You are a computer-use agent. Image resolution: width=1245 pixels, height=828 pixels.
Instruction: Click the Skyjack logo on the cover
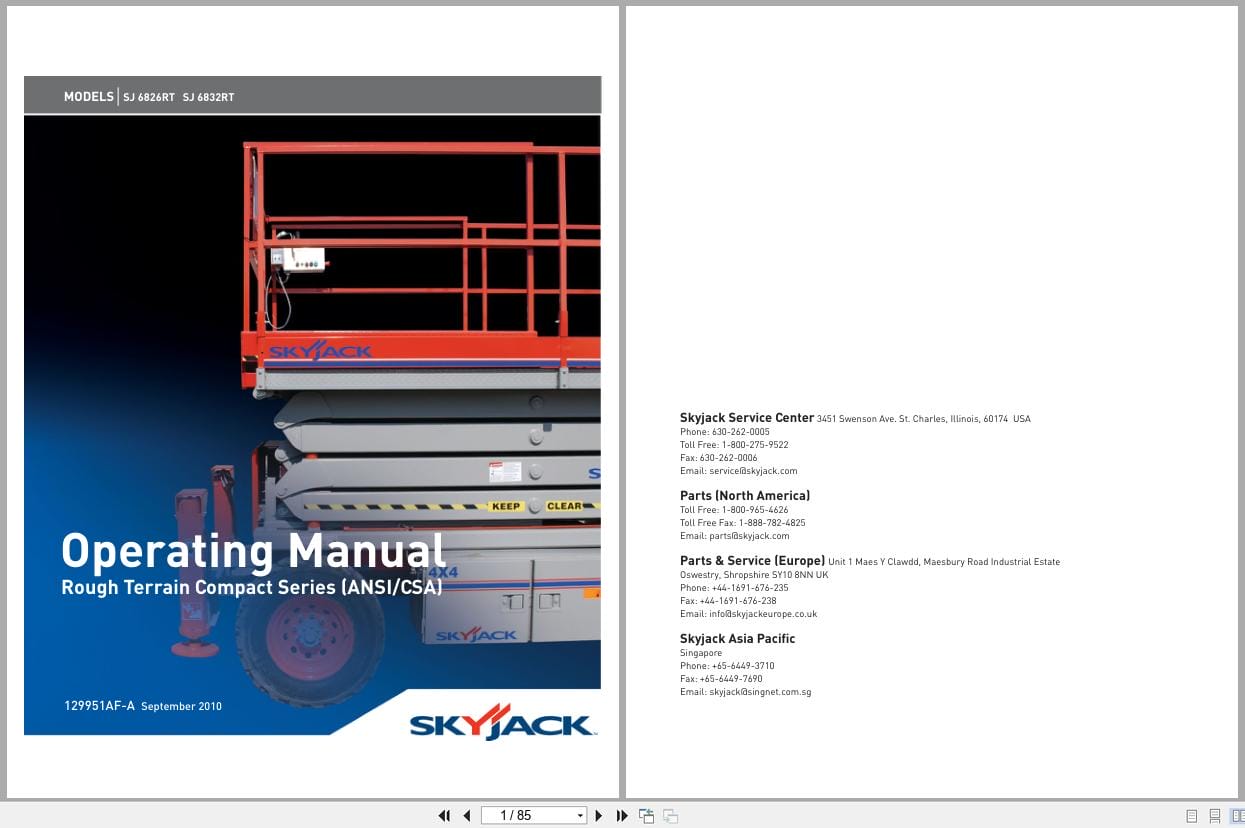(500, 724)
